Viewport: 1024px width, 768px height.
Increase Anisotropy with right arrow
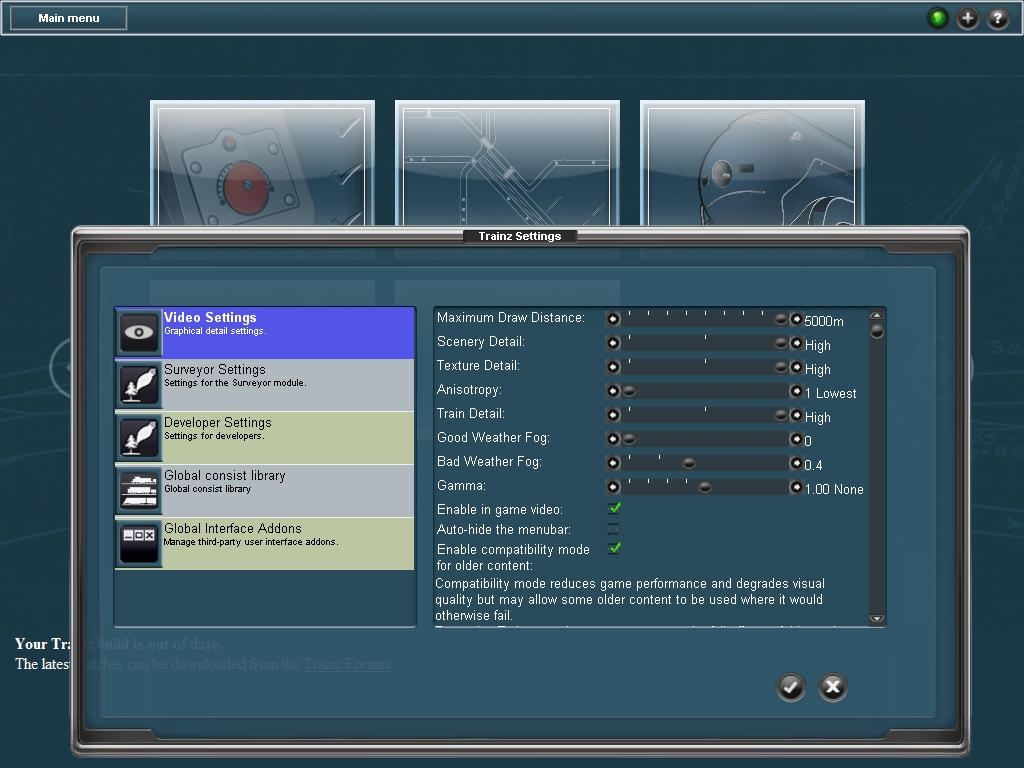[796, 391]
